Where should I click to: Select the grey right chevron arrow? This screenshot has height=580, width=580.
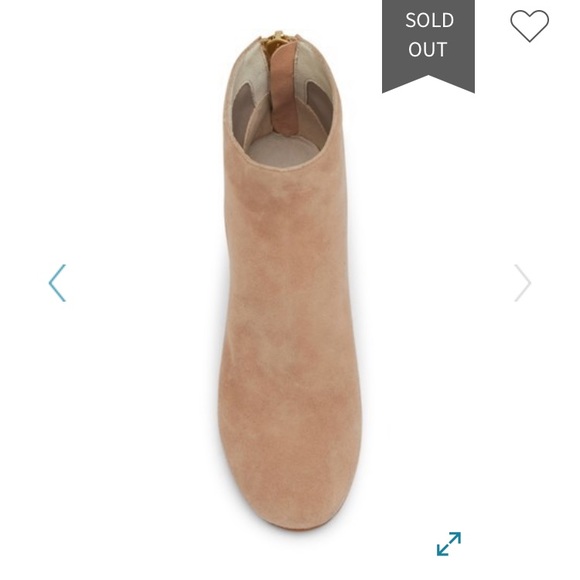[522, 283]
